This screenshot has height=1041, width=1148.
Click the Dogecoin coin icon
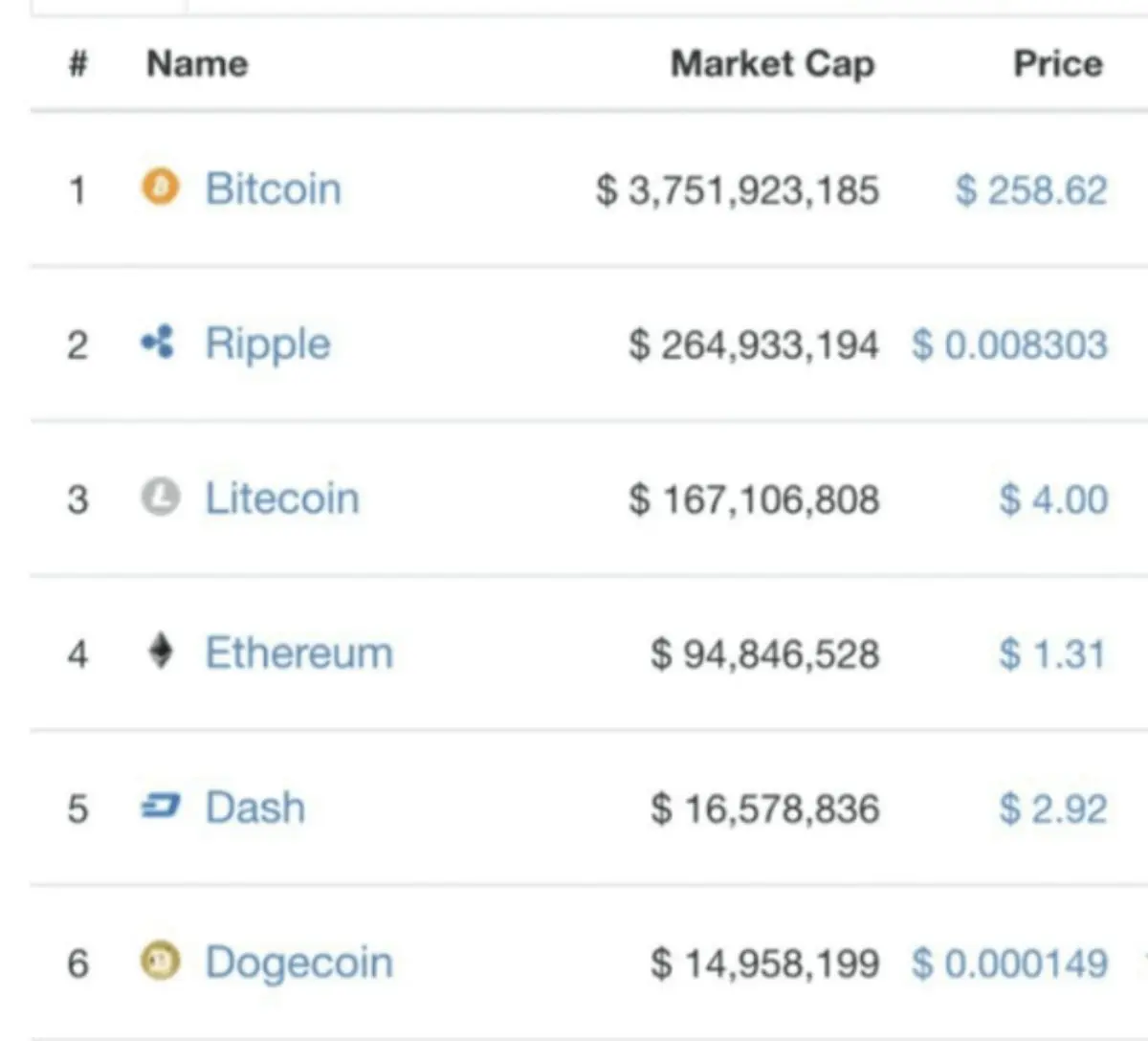pyautogui.click(x=160, y=960)
